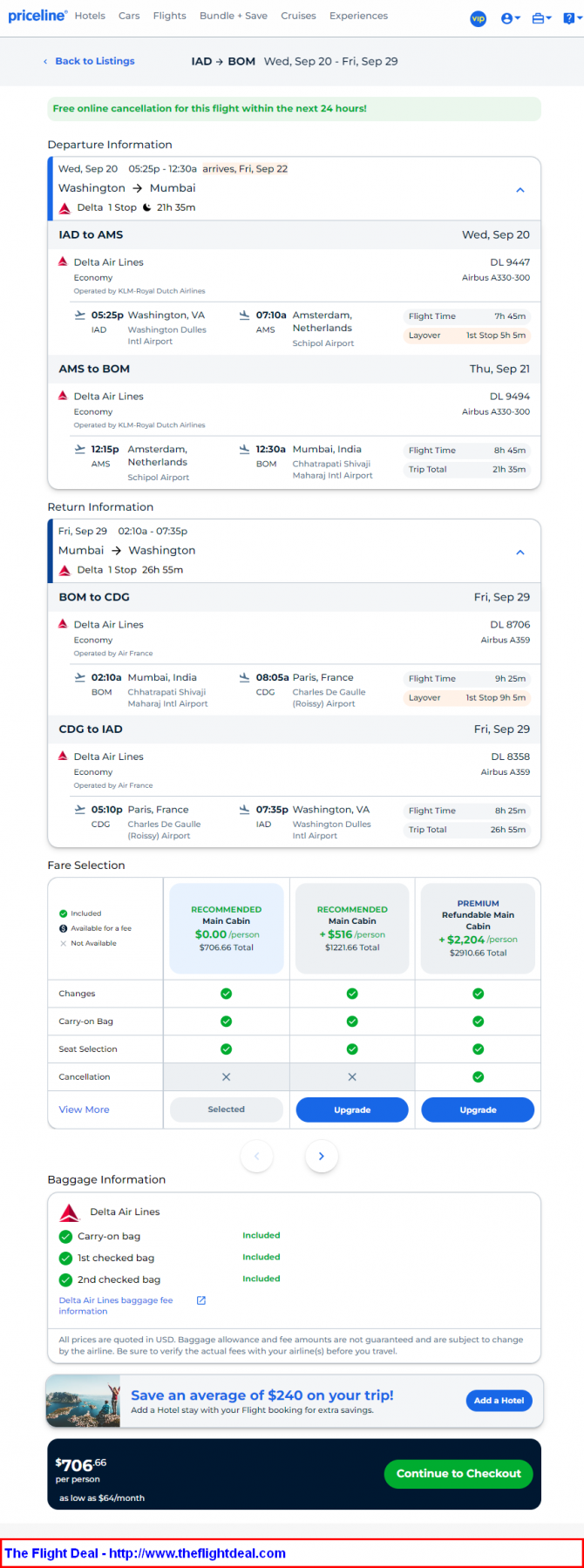Click the Layover 1st Stop 9h 5m badge

click(467, 698)
